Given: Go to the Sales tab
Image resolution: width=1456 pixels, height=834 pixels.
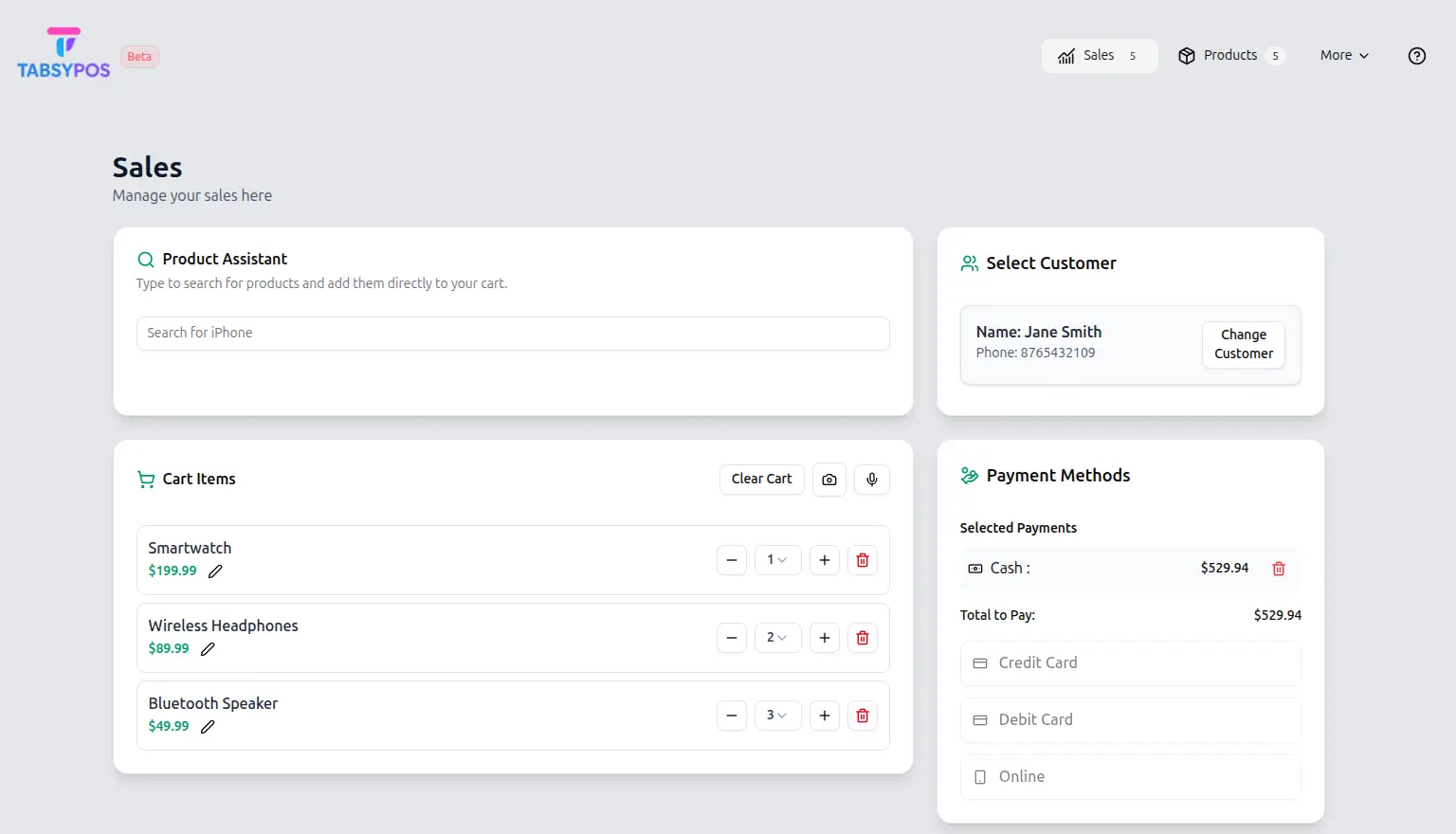Looking at the screenshot, I should pyautogui.click(x=1100, y=56).
